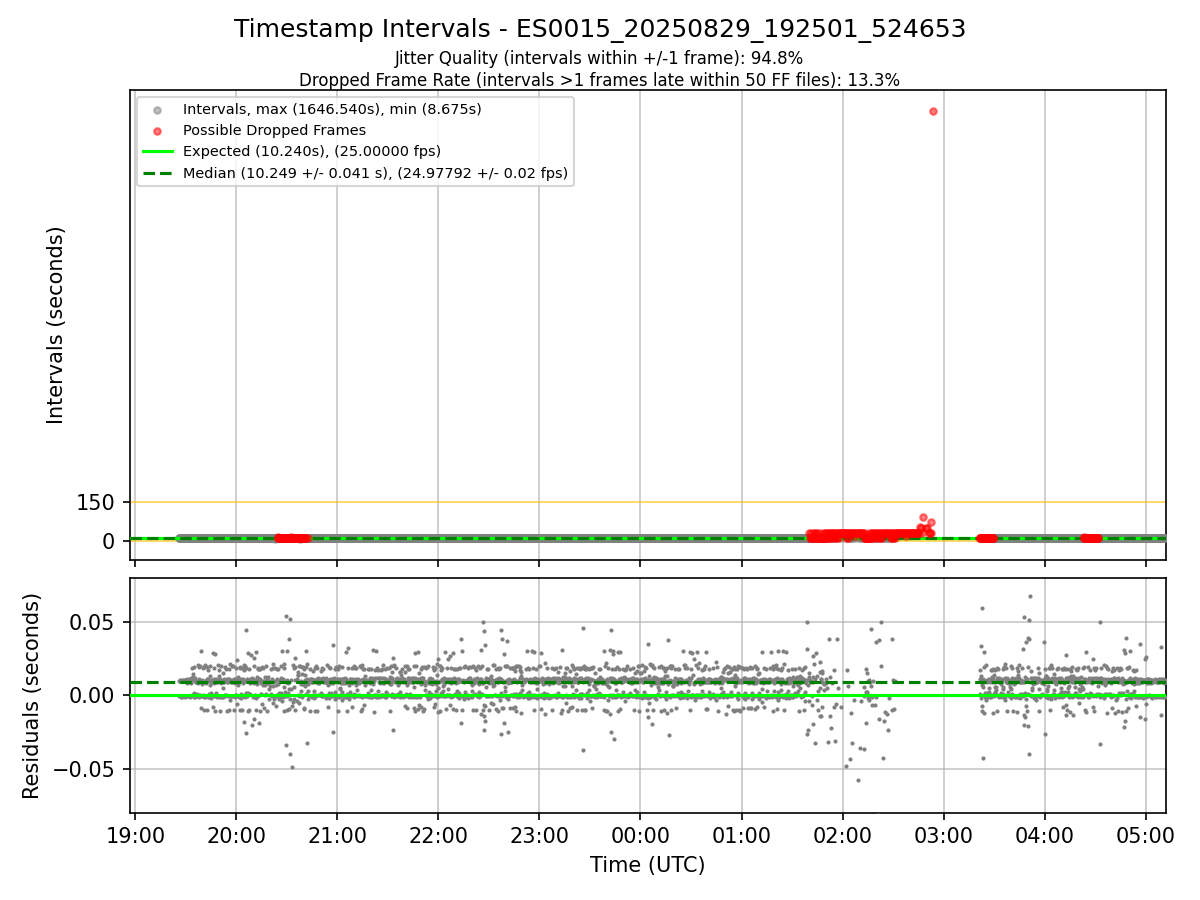Click legend entry "Intervals, max (1646.540s), min (8.675s)"
The width and height of the screenshot is (1200, 900).
point(332,108)
